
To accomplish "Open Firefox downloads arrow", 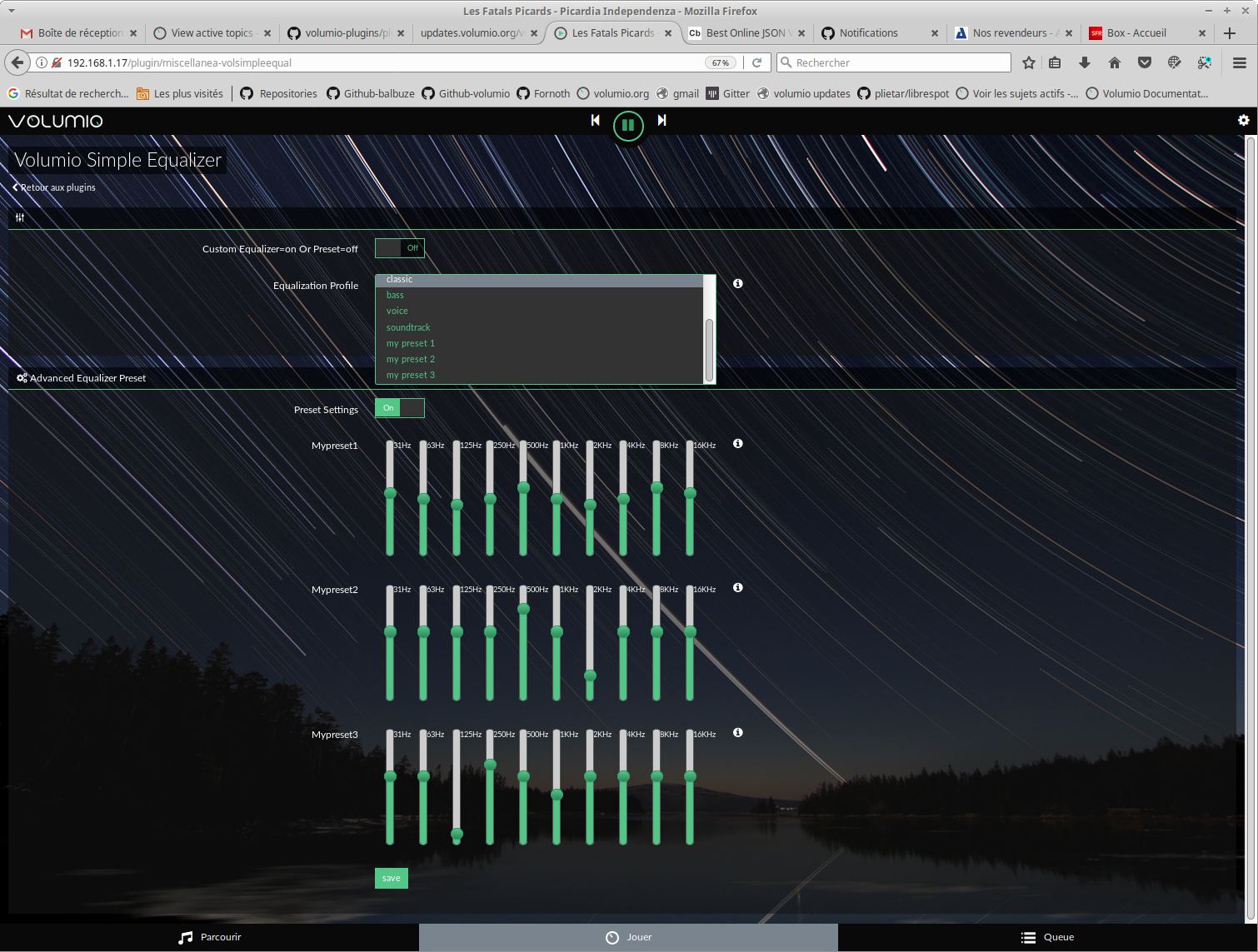I will pyautogui.click(x=1084, y=62).
